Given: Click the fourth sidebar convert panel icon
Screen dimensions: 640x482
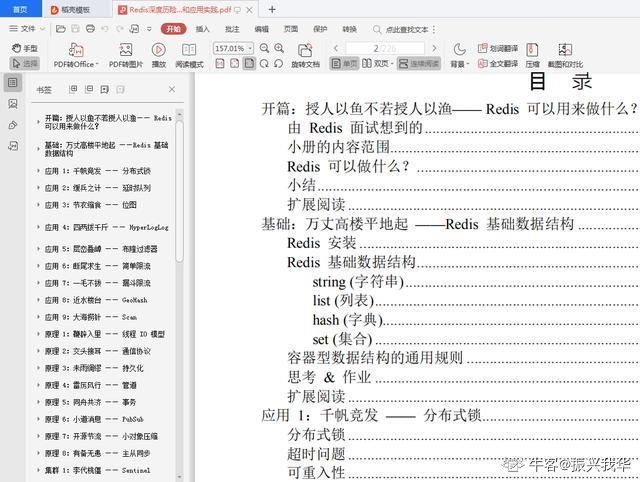Looking at the screenshot, I should (13, 146).
